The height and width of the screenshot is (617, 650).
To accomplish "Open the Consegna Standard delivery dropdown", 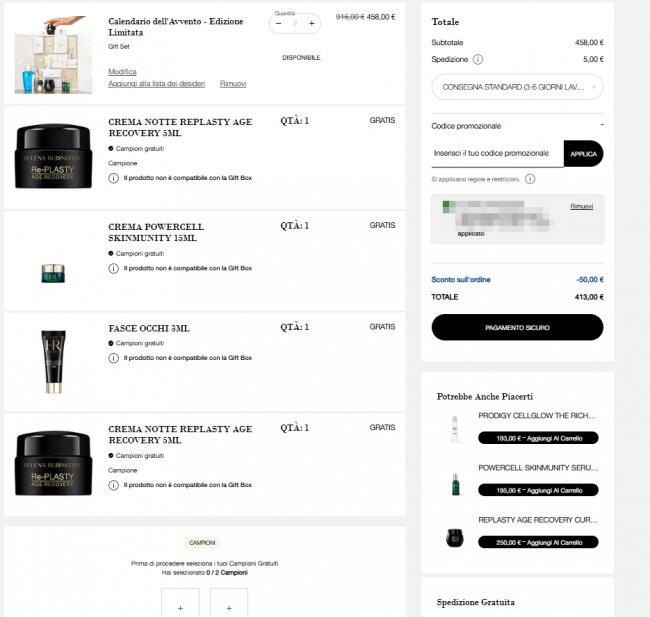I will [x=517, y=87].
